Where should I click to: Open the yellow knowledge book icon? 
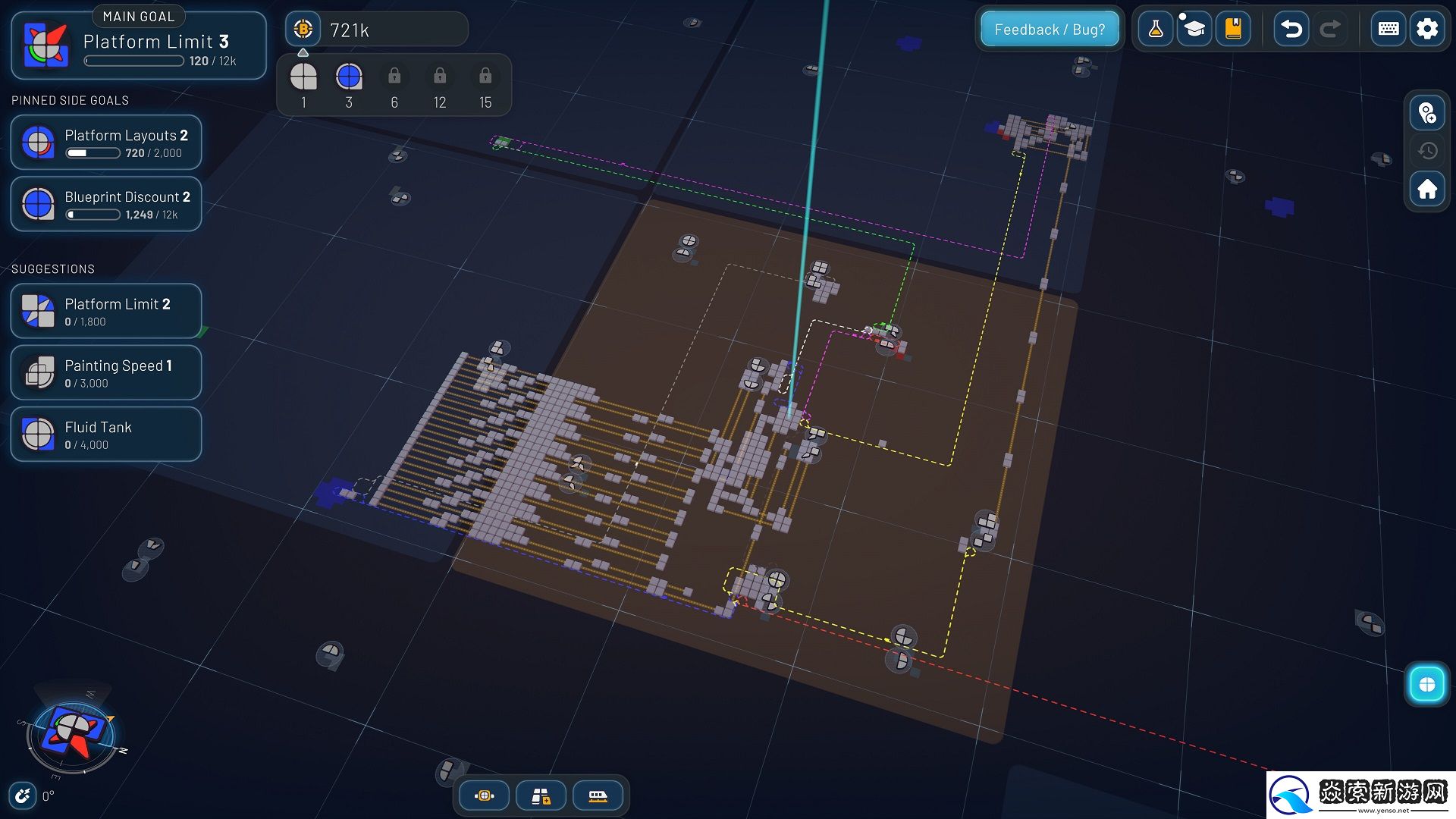pyautogui.click(x=1233, y=30)
